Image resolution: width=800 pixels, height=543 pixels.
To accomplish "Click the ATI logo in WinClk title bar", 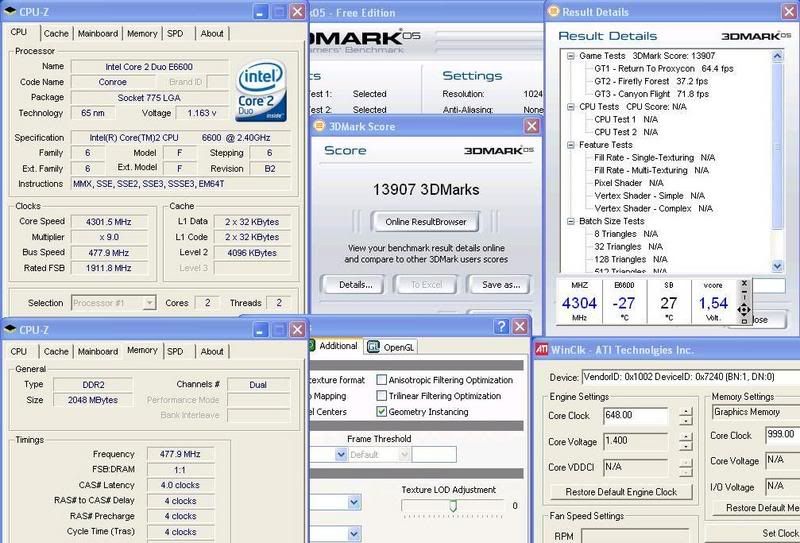I will [x=541, y=350].
